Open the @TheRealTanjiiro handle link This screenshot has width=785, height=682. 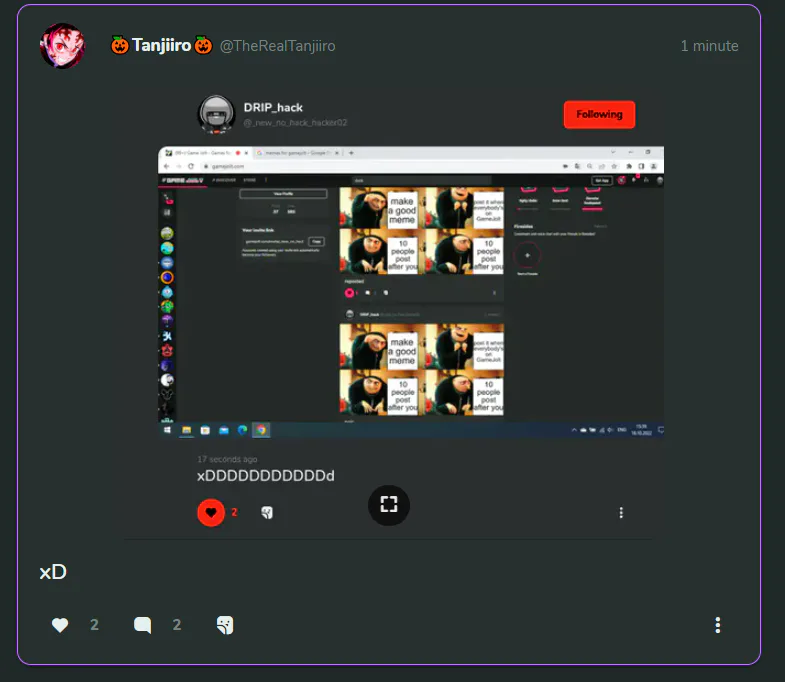coord(278,46)
